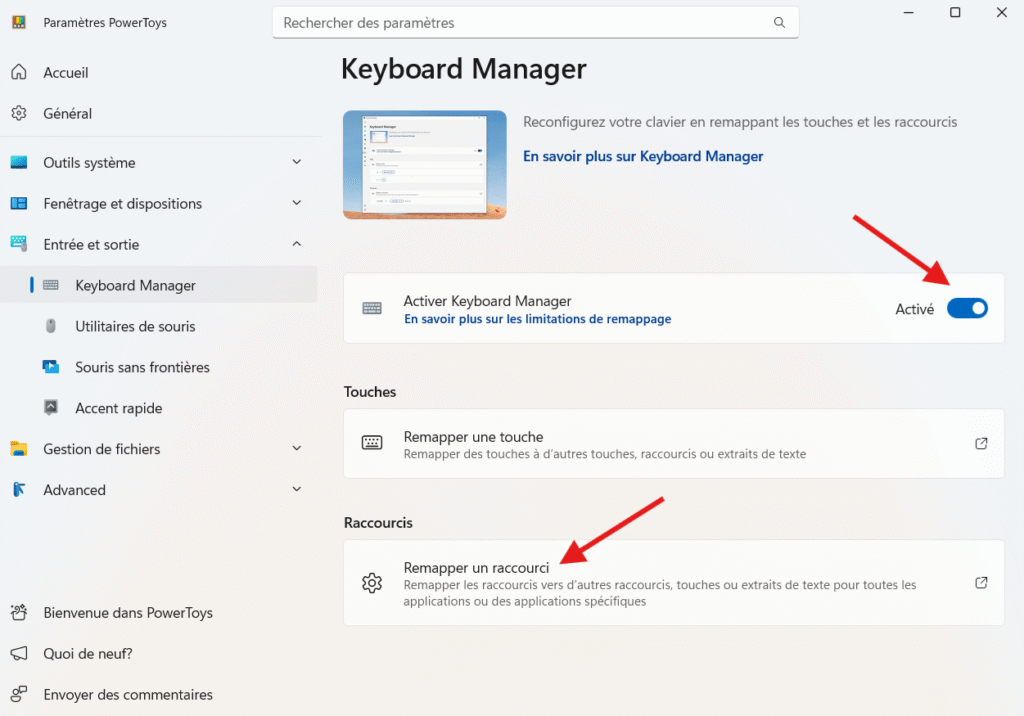Click the search magnifier icon
Screen dimensions: 1024x716
click(x=779, y=22)
